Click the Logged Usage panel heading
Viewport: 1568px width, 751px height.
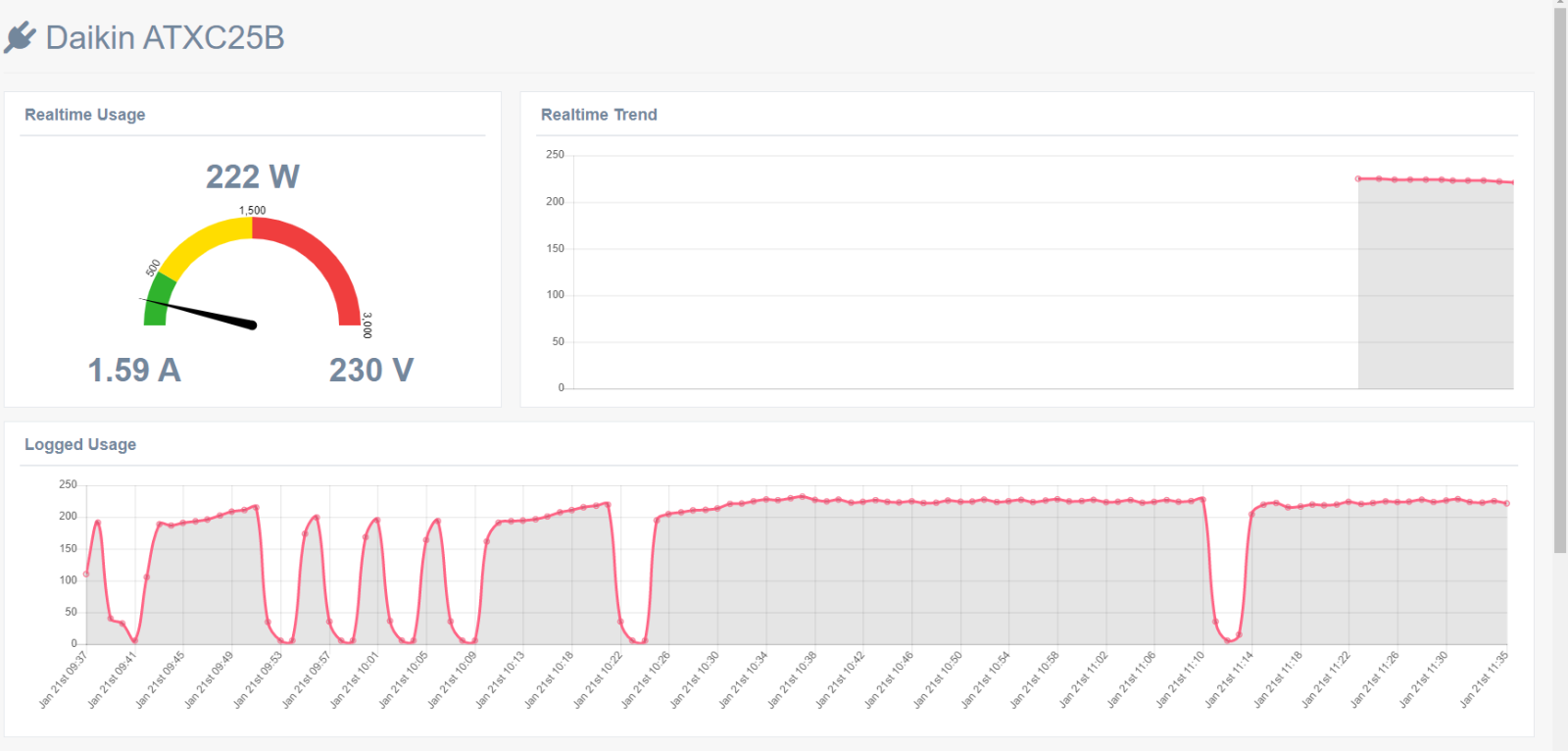[x=80, y=444]
